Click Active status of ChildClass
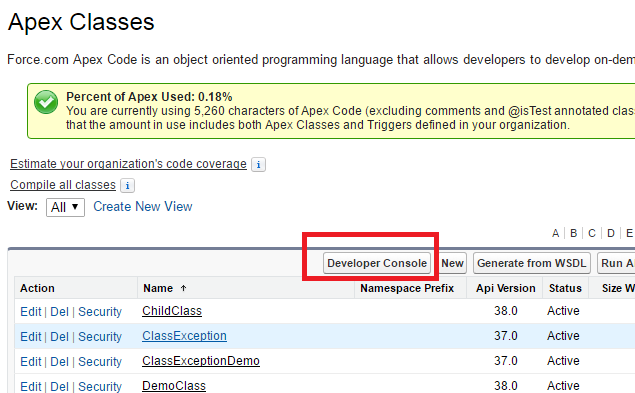 coord(563,311)
